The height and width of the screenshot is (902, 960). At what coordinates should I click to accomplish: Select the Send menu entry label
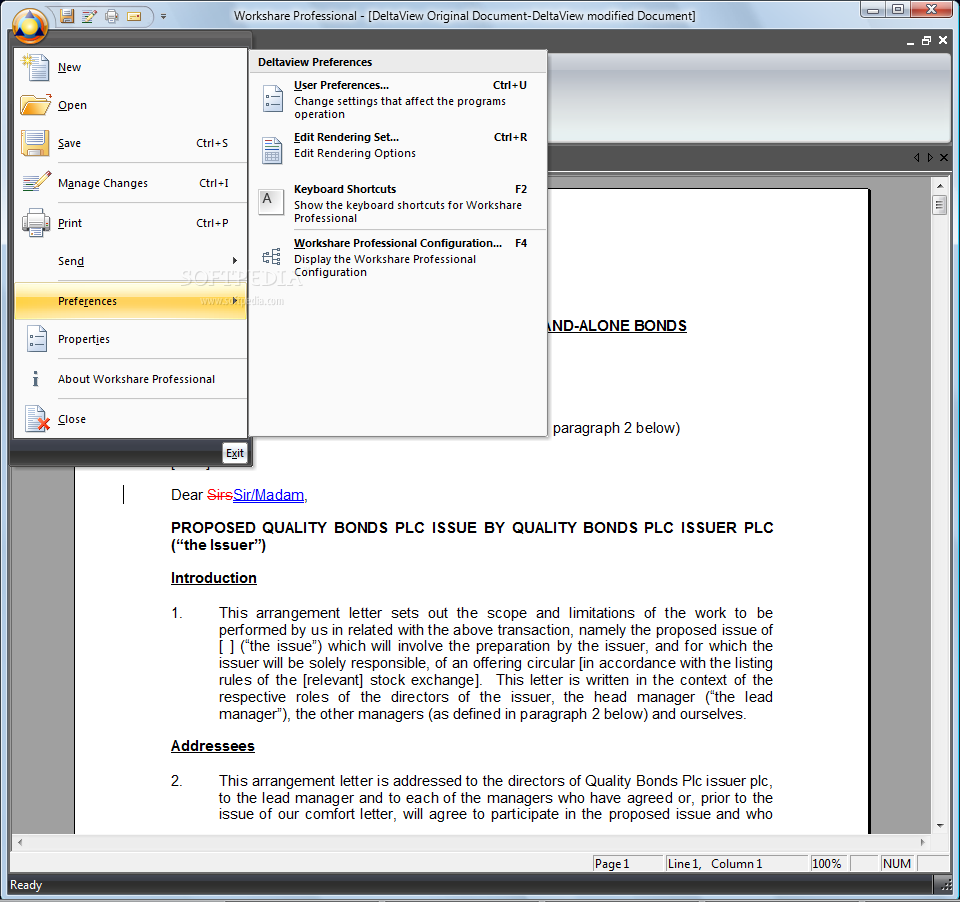point(71,261)
